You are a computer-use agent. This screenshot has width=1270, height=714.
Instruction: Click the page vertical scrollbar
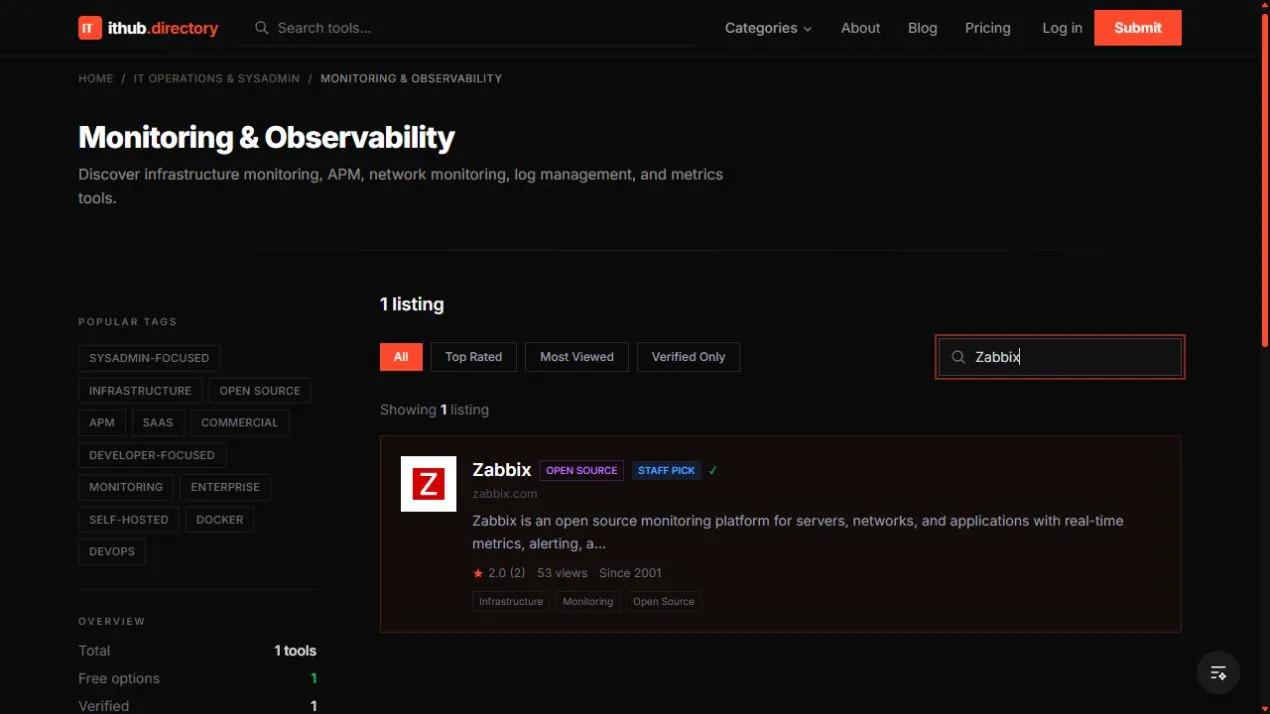(x=1264, y=180)
